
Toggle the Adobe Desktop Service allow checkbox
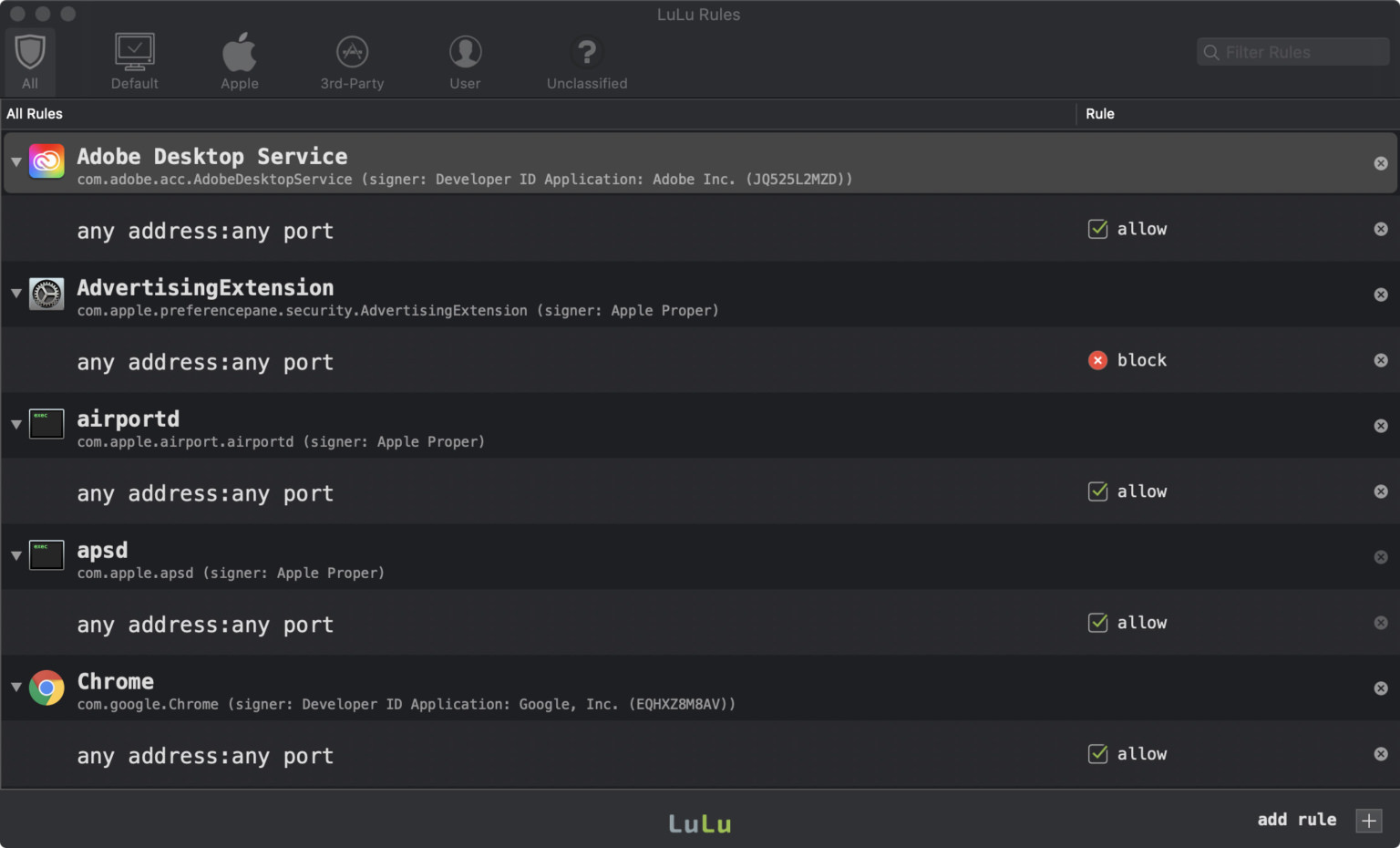1098,229
